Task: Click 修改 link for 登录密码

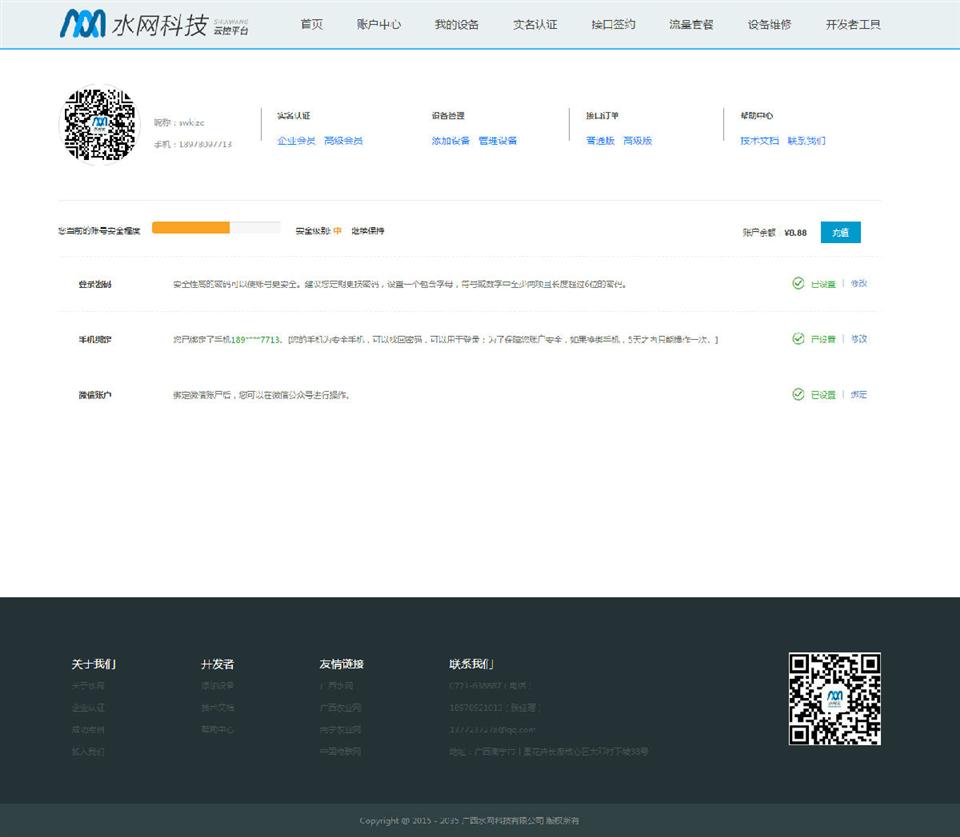Action: tap(859, 284)
